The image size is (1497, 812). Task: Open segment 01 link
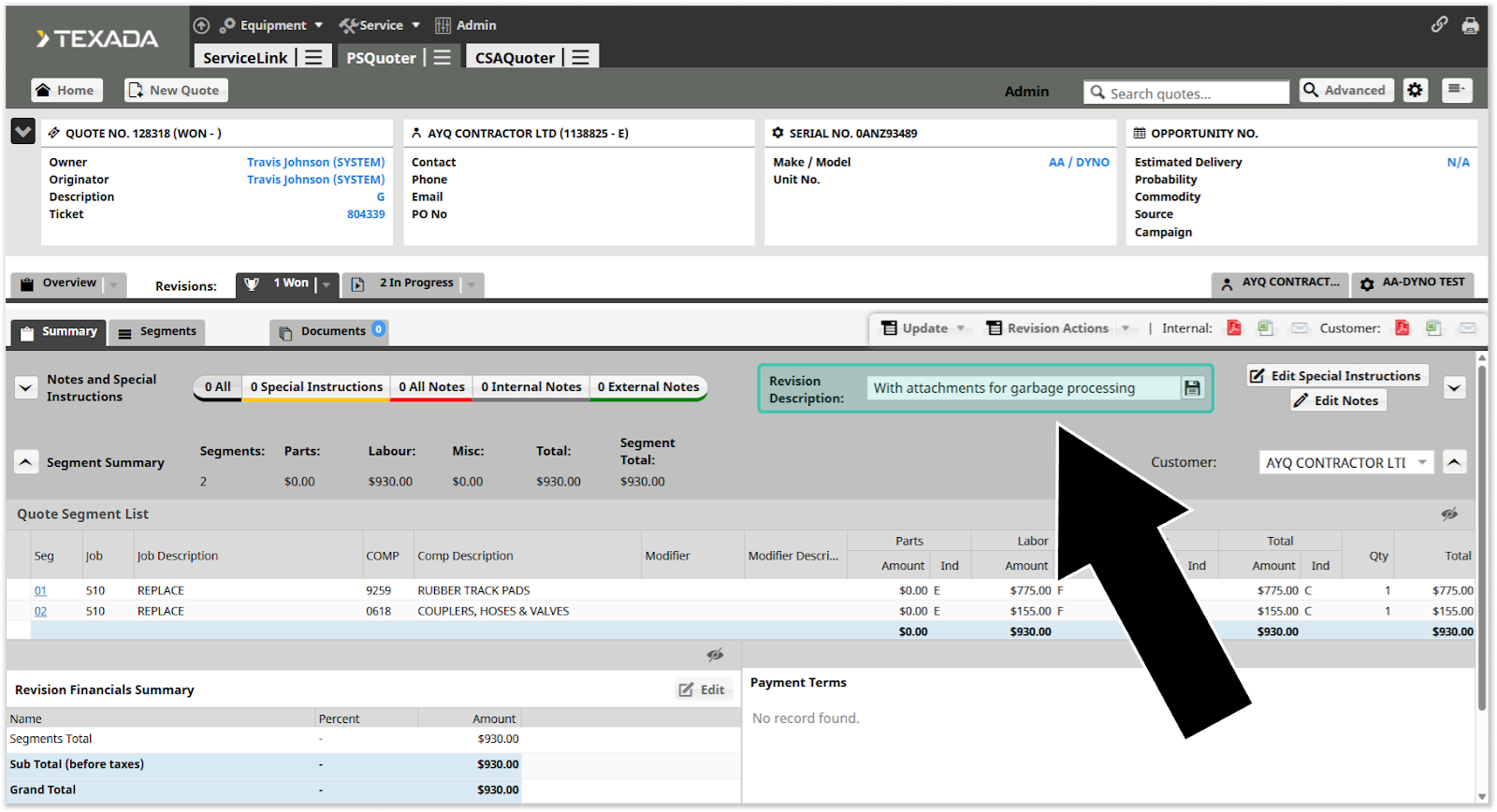40,591
